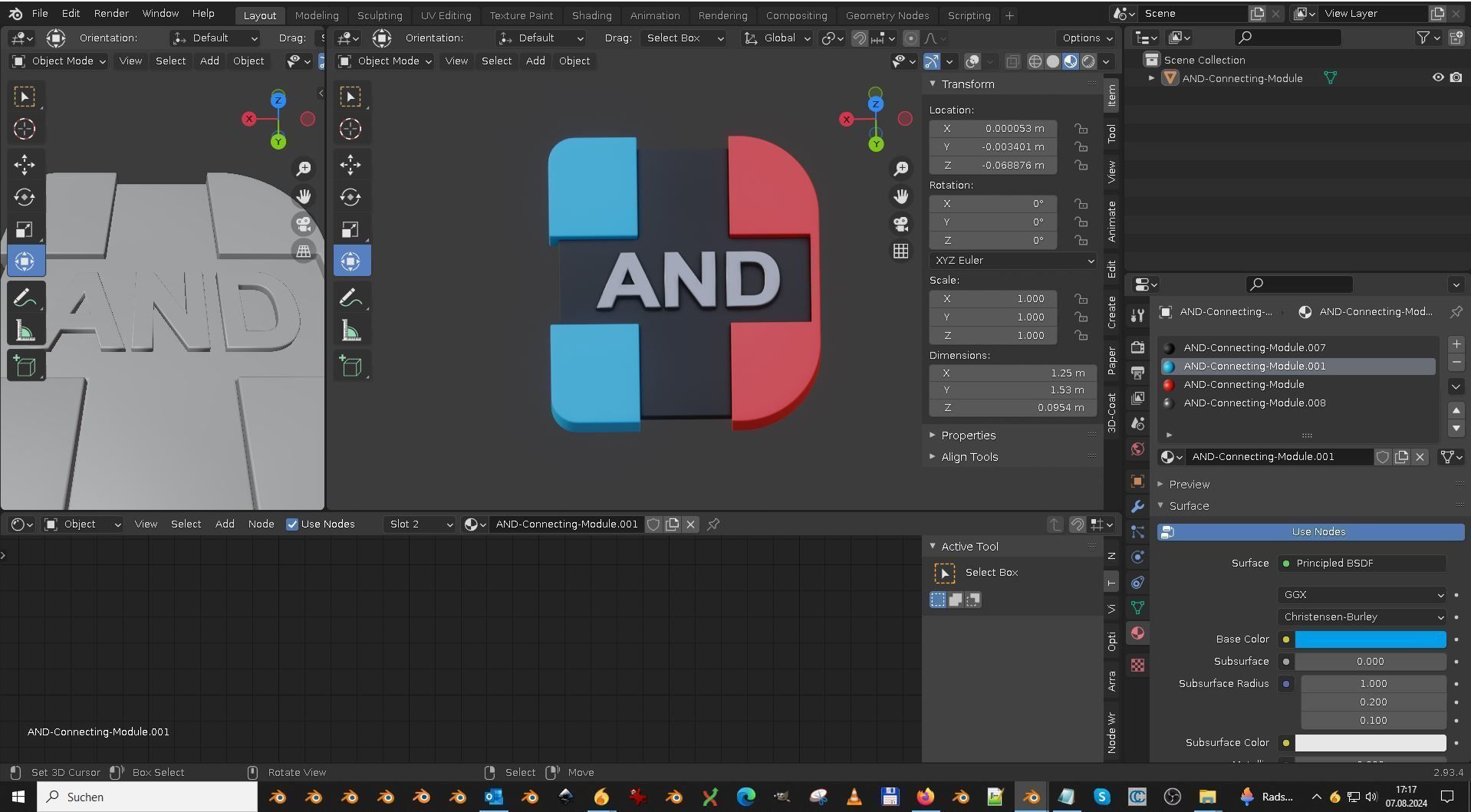Viewport: 1471px width, 812px height.
Task: Unlink material in properties panel with X
Action: coord(1420,457)
